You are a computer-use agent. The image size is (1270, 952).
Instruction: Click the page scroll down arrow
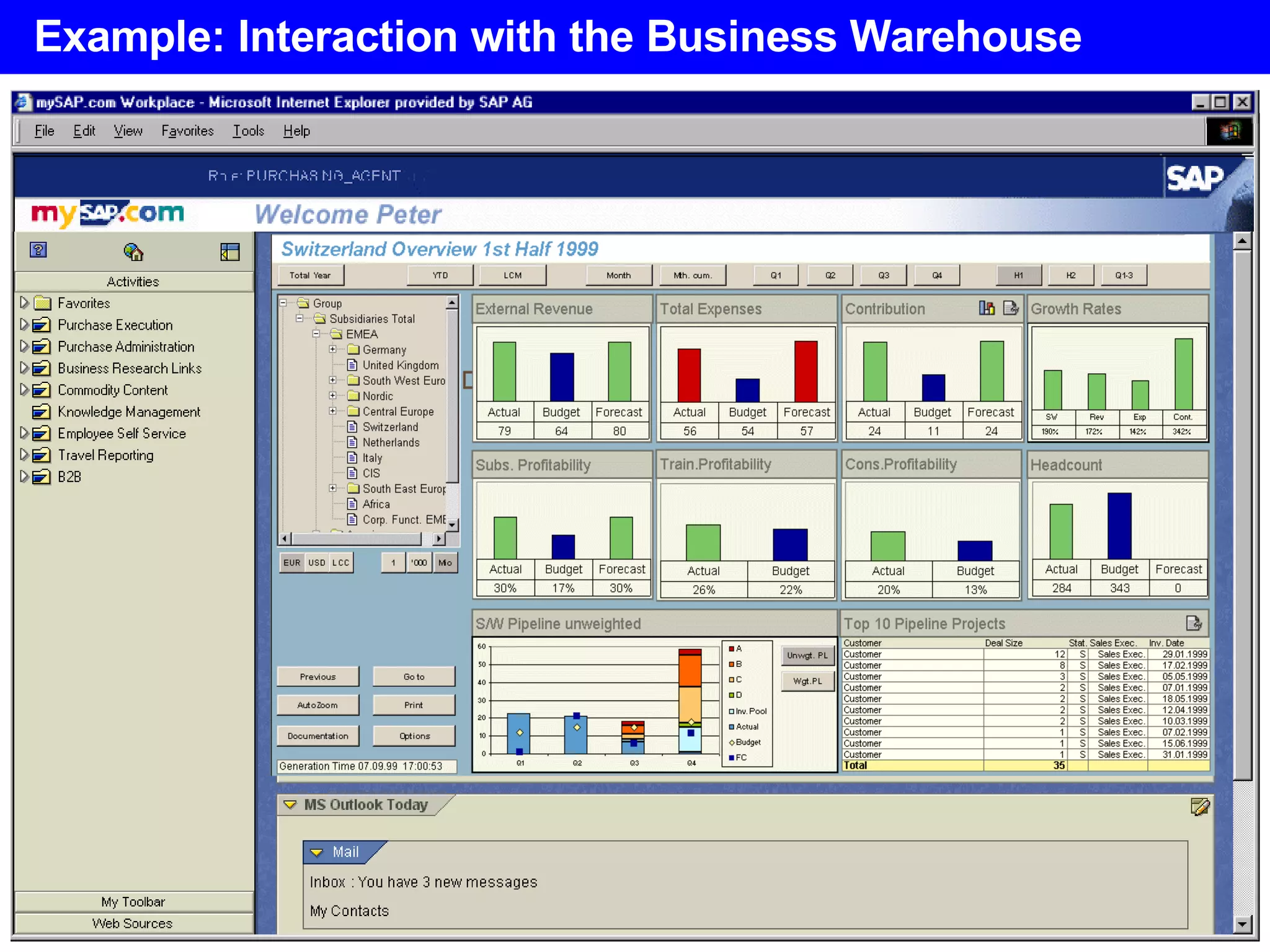pyautogui.click(x=1242, y=925)
